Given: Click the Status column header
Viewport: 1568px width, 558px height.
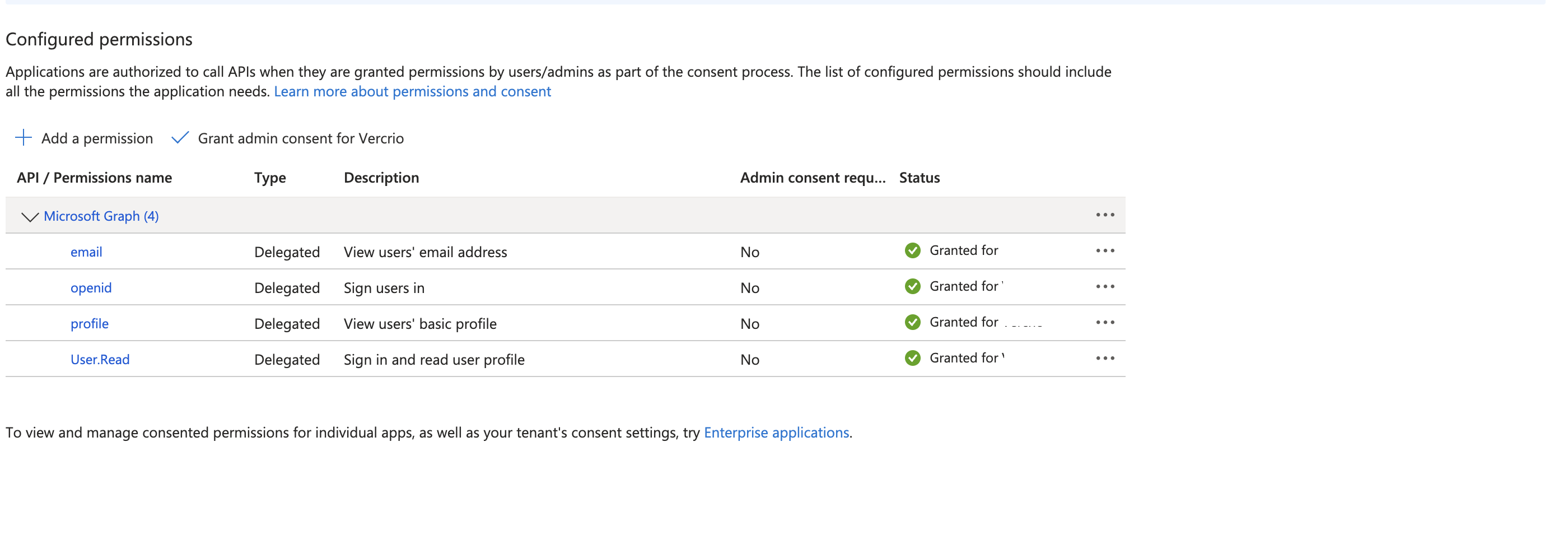Looking at the screenshot, I should [919, 178].
